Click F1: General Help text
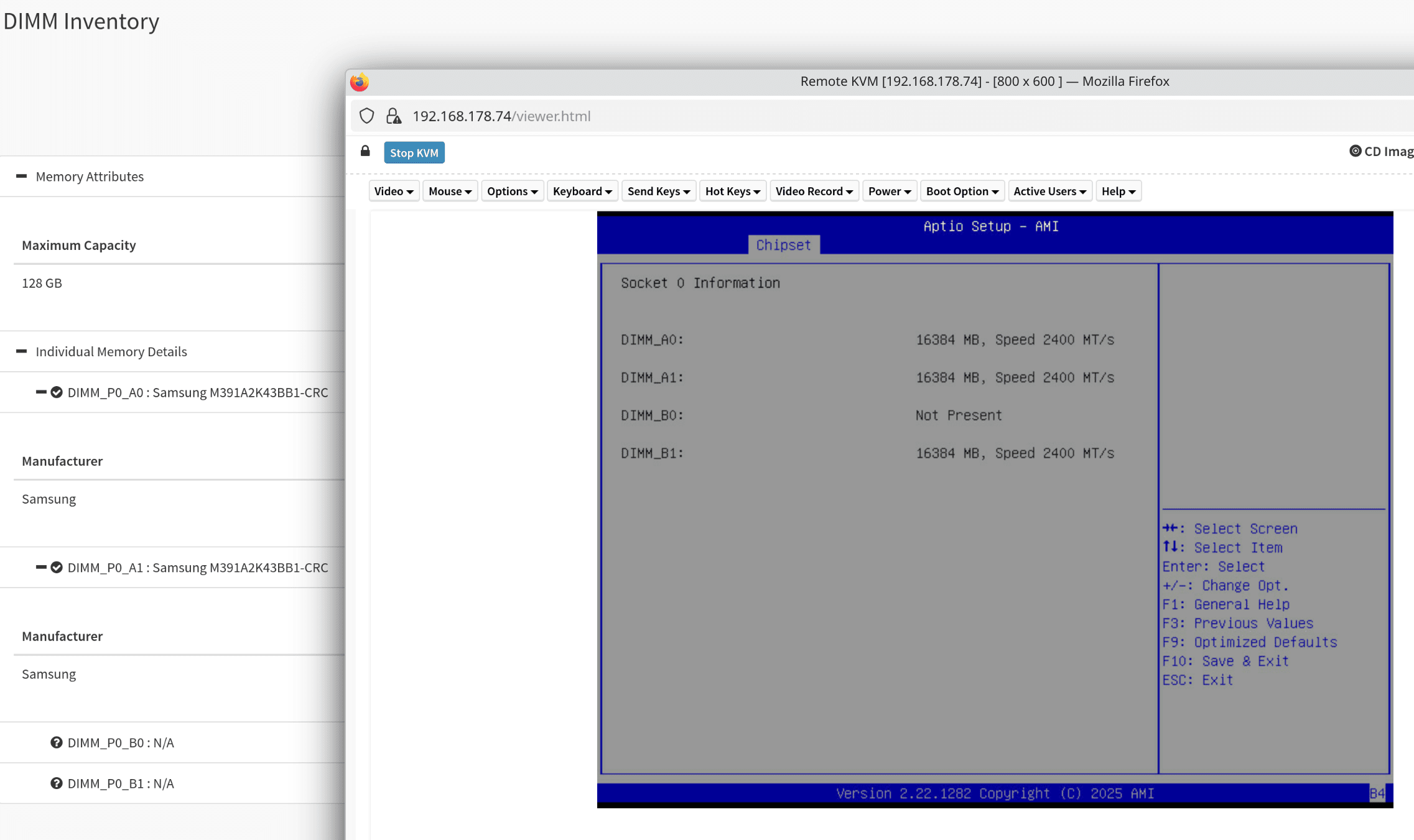The height and width of the screenshot is (840, 1414). pyautogui.click(x=1226, y=604)
